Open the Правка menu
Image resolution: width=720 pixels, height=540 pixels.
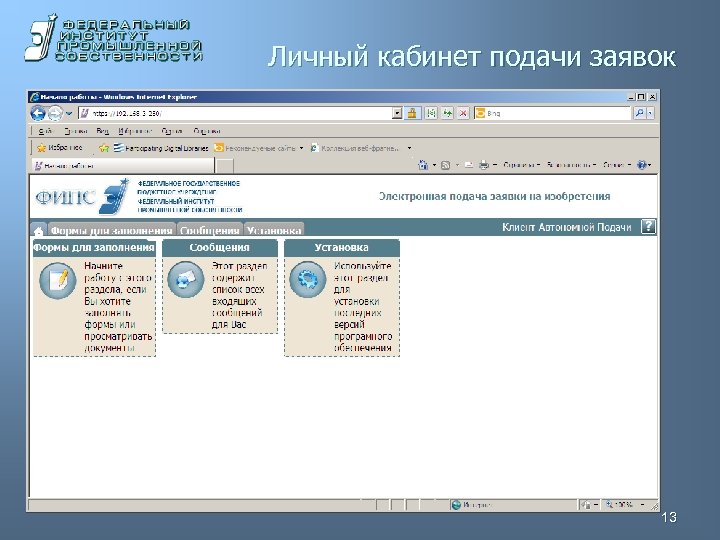pos(76,131)
